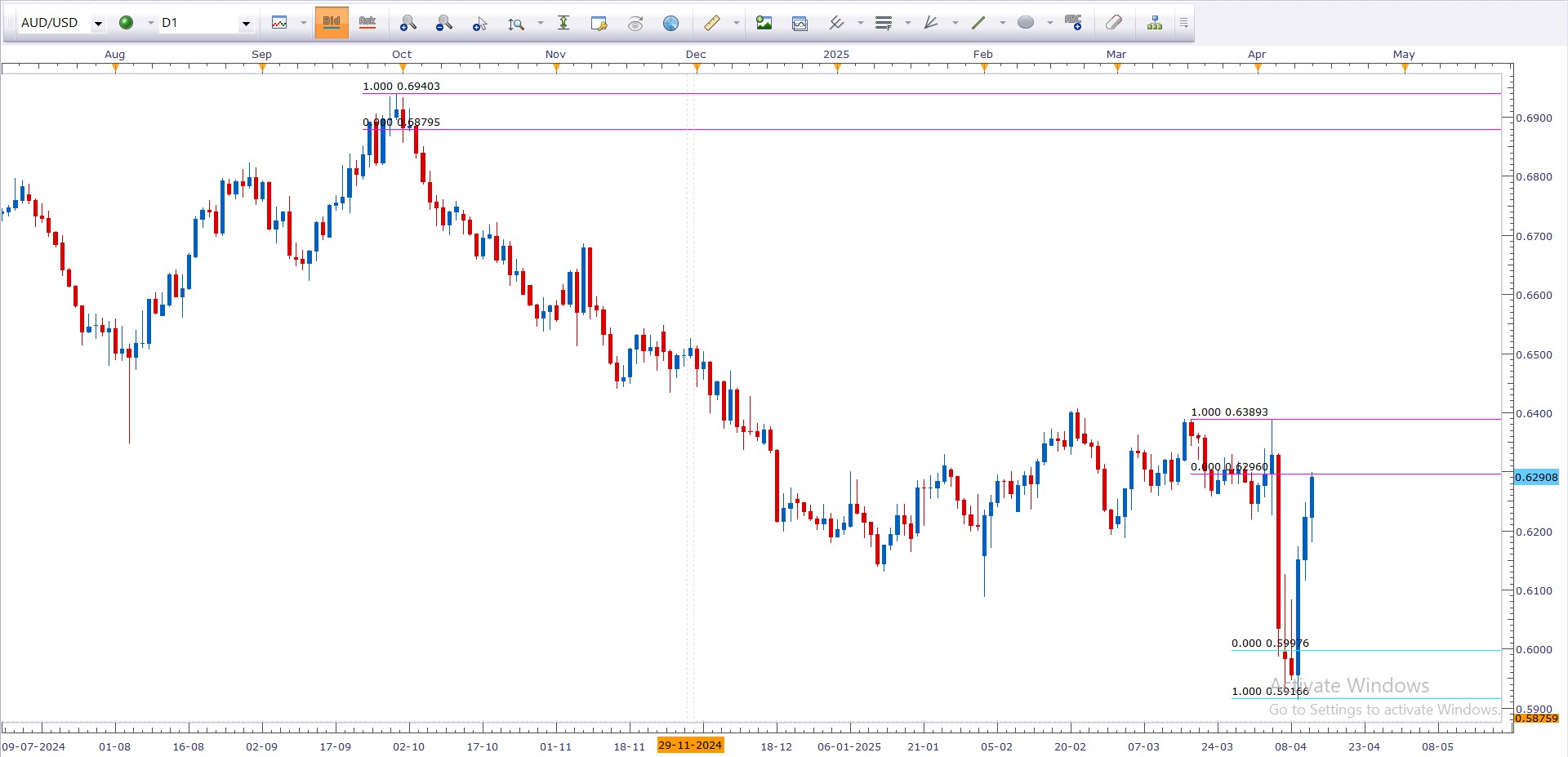Screen dimensions: 1568x757
Task: Toggle the vertical autoscale price button
Action: click(563, 23)
